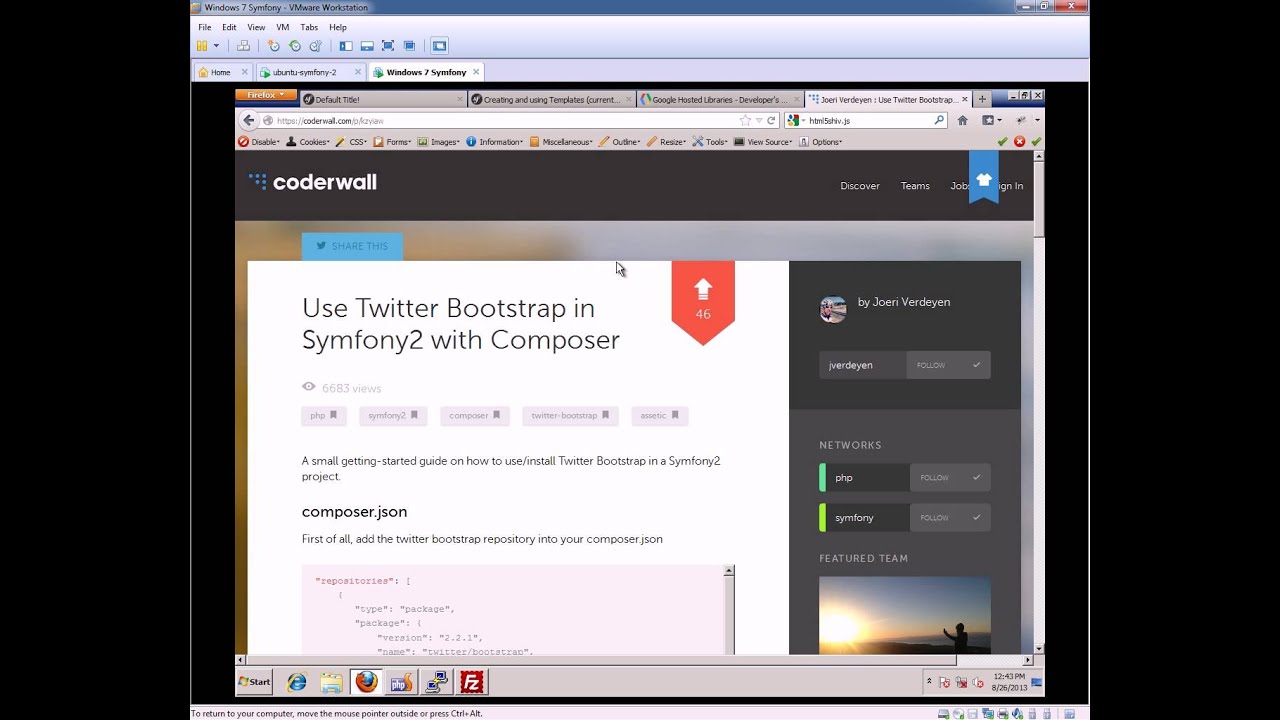Click the Firefox home icon
Screen dimensions: 1280x720
(x=962, y=120)
